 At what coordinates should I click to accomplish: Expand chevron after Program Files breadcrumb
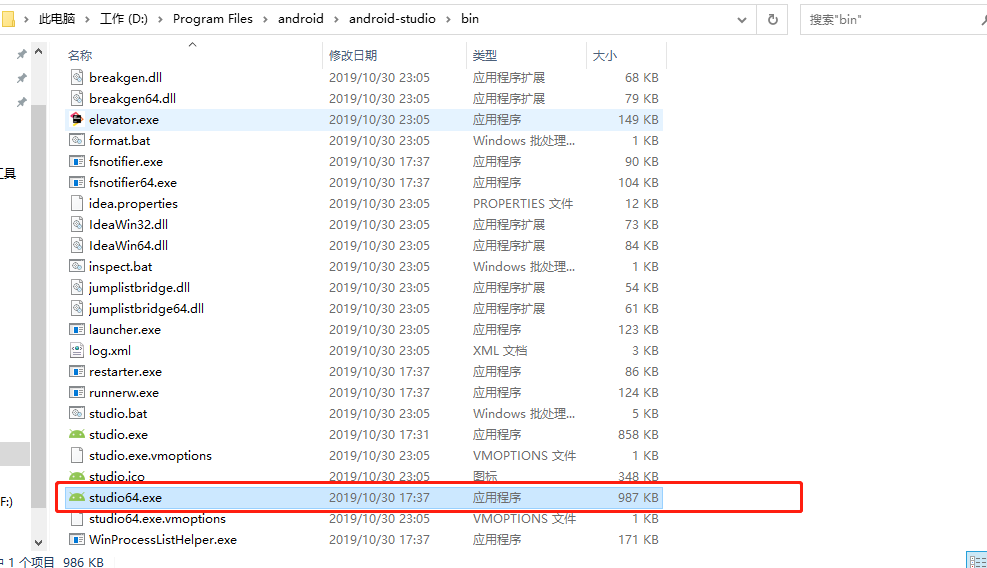click(x=265, y=20)
